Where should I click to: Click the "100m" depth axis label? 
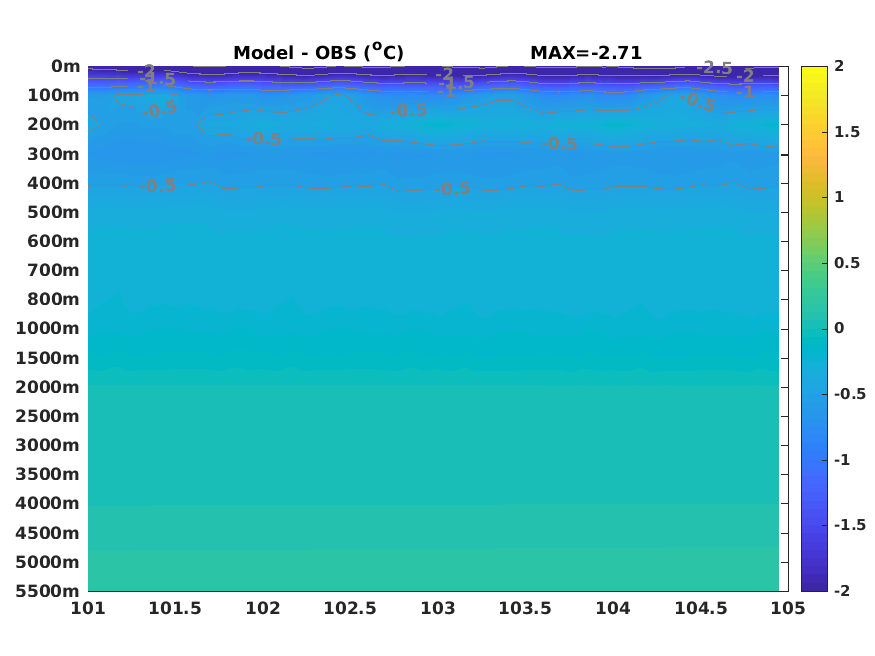coord(54,95)
